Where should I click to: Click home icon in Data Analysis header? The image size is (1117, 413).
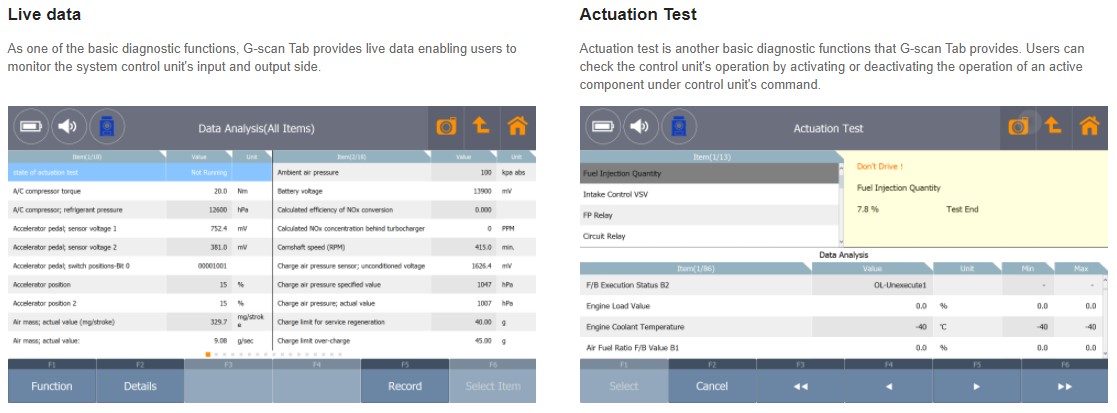517,127
